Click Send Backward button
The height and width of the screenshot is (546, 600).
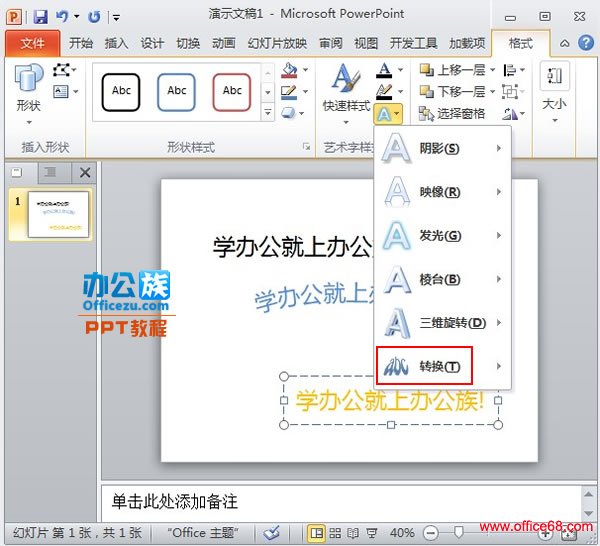[452, 92]
